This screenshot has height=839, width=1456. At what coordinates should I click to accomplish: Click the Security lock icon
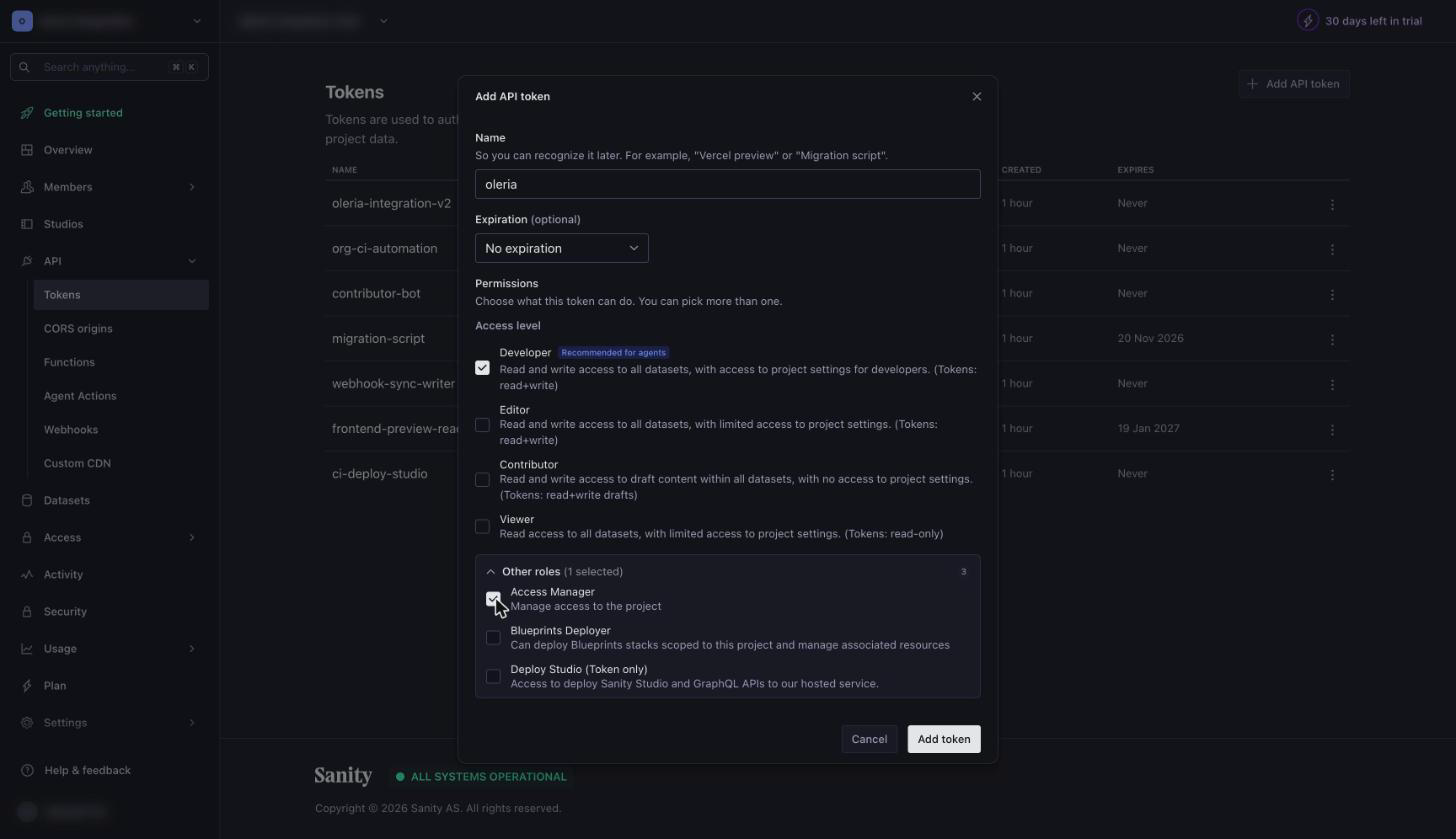pos(27,612)
